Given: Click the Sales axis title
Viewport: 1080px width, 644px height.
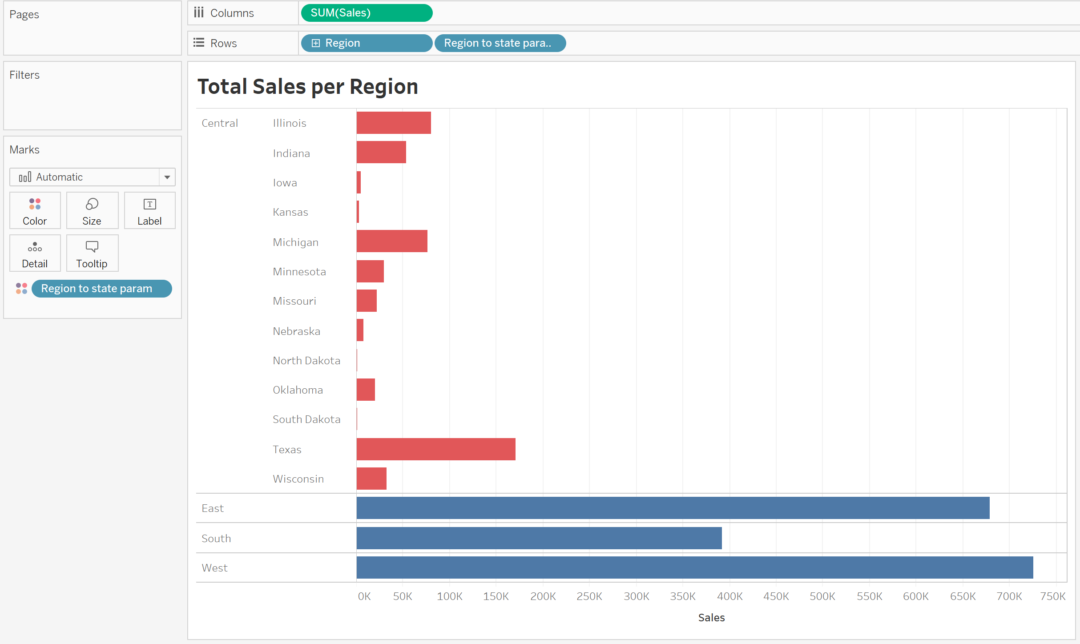Looking at the screenshot, I should tap(711, 617).
